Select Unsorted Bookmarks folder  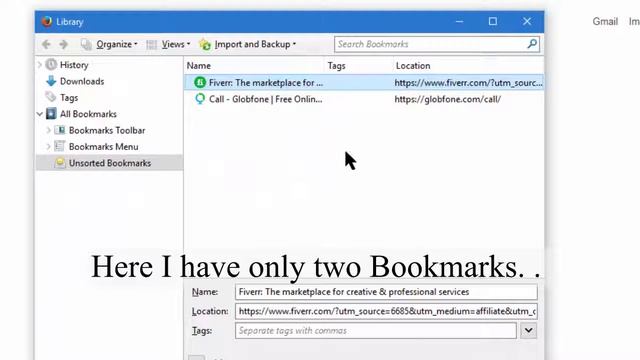tap(110, 163)
